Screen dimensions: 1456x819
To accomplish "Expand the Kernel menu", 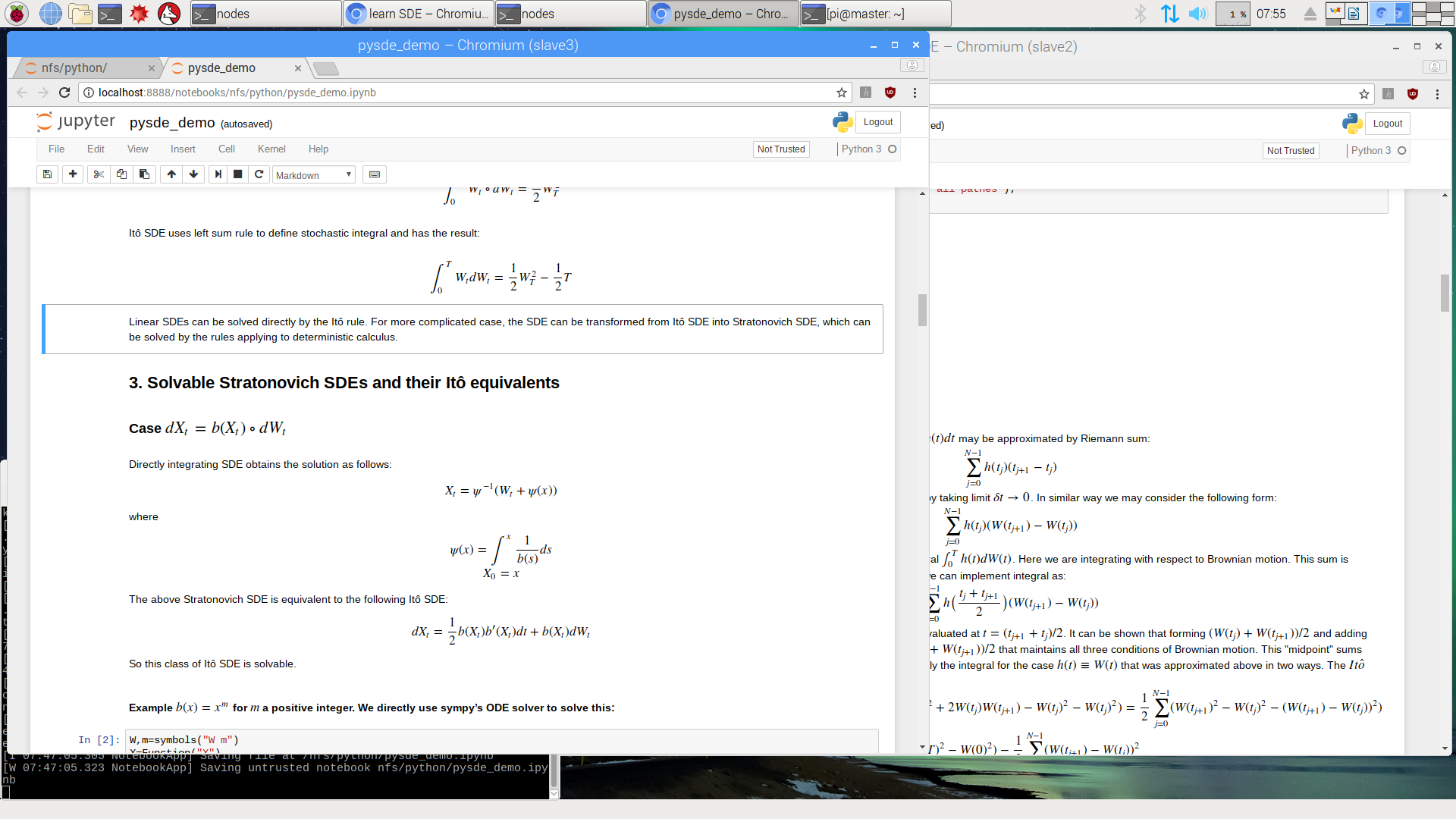I will (271, 149).
